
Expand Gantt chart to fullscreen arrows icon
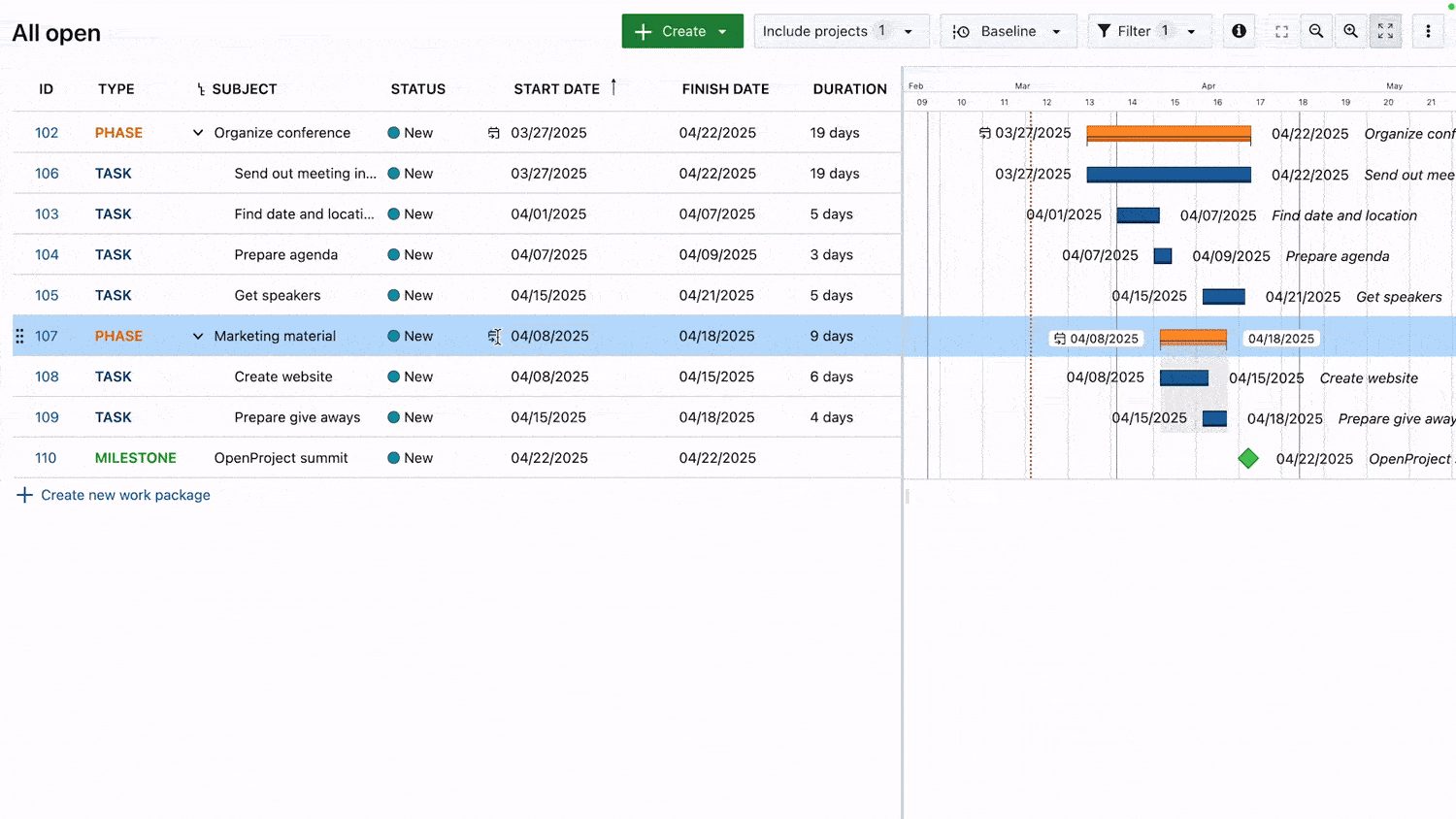[x=1385, y=30]
